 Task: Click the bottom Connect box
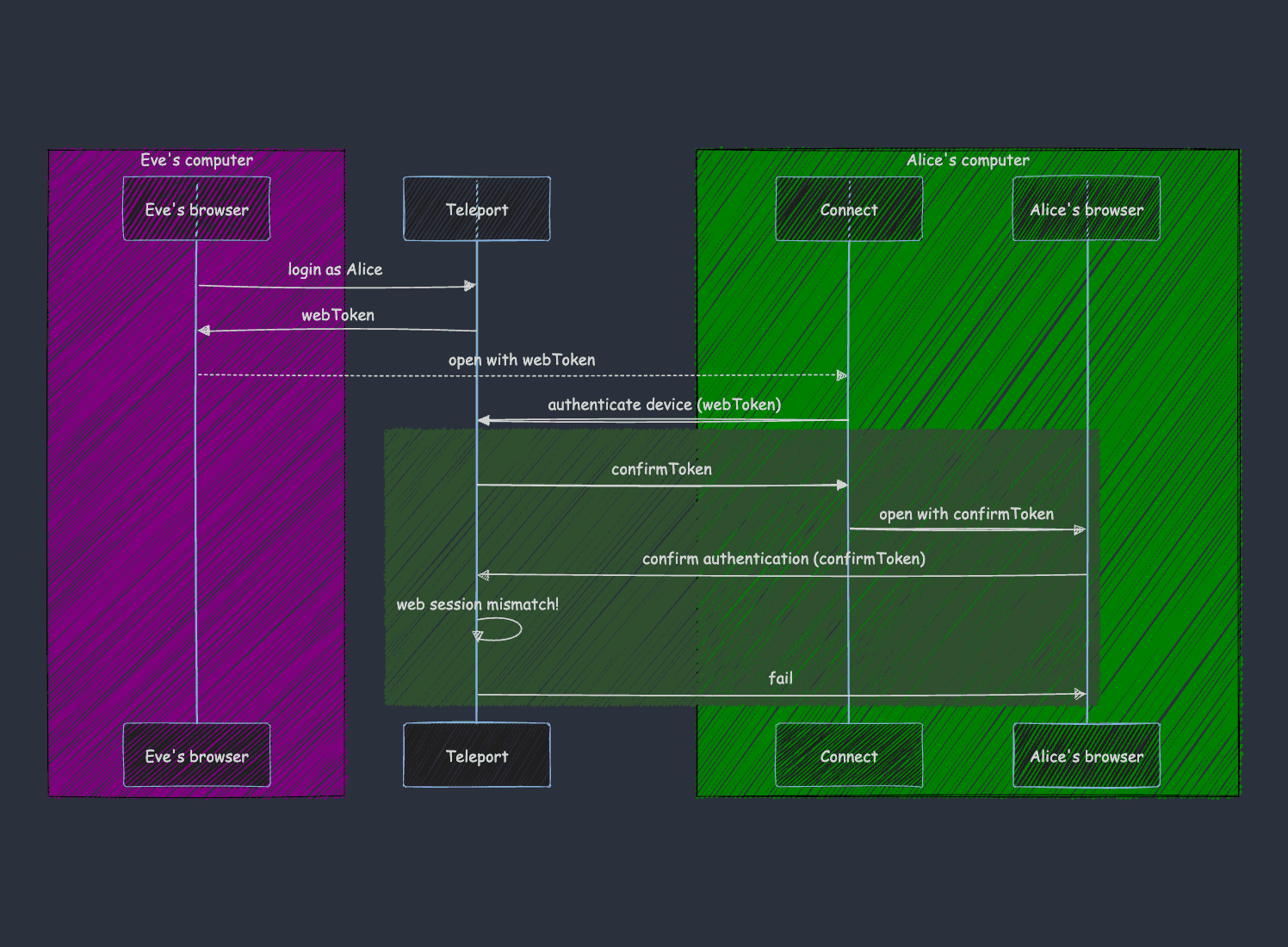[848, 756]
